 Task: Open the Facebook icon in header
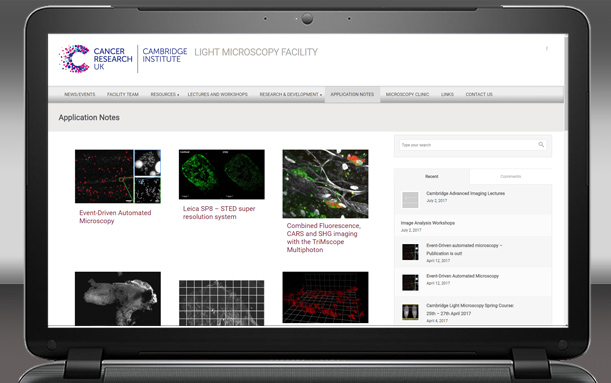547,49
